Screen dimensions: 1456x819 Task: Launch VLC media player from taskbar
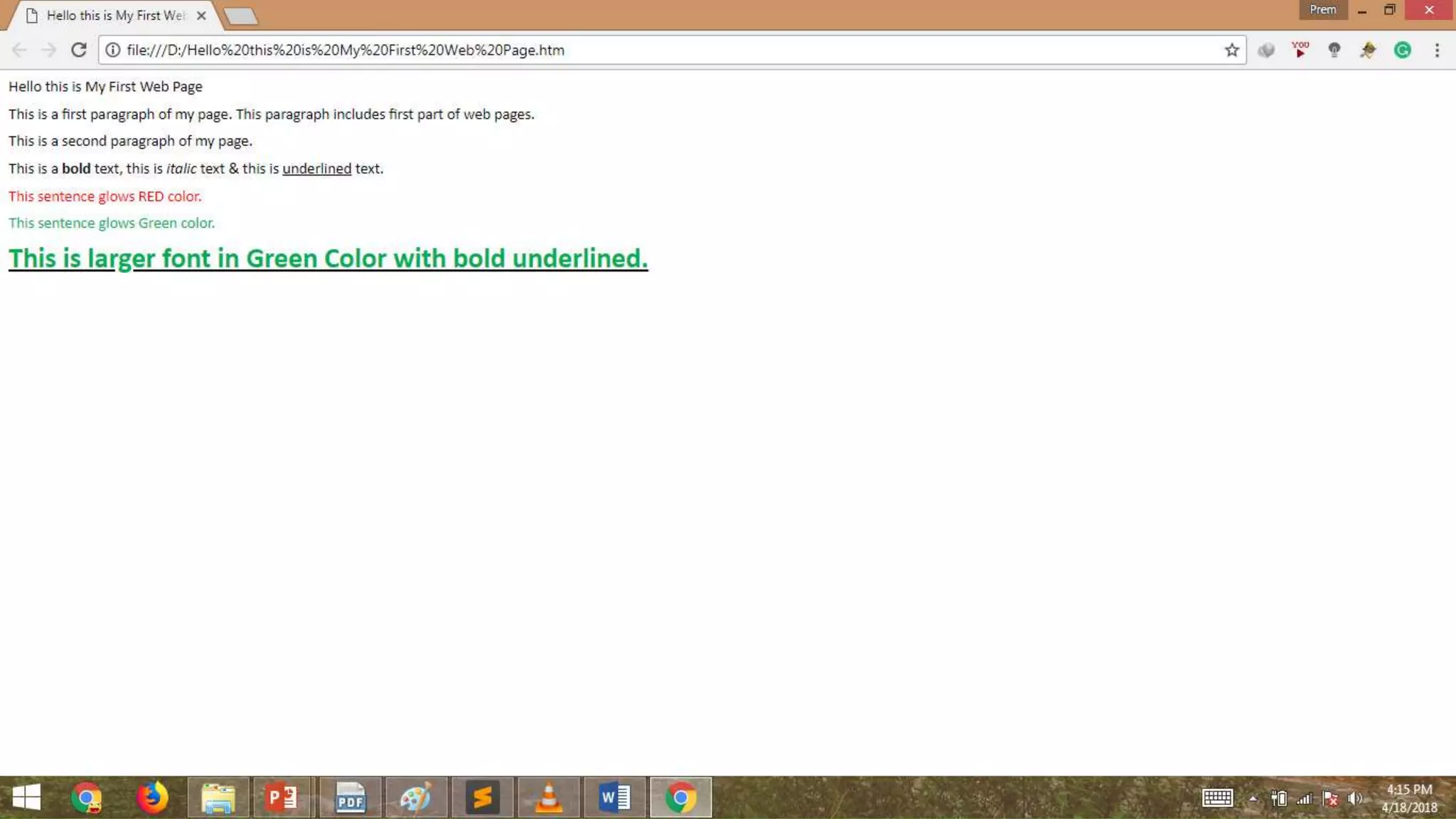(548, 798)
